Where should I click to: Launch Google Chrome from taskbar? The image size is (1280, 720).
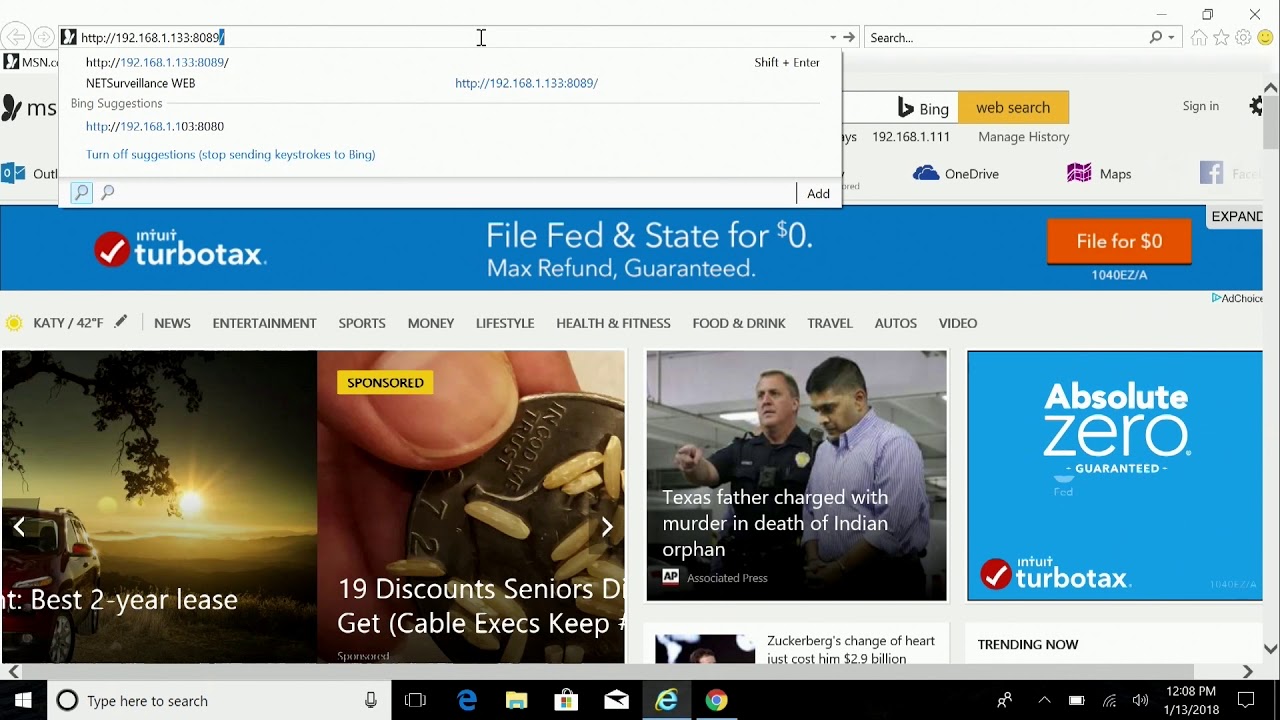point(716,701)
